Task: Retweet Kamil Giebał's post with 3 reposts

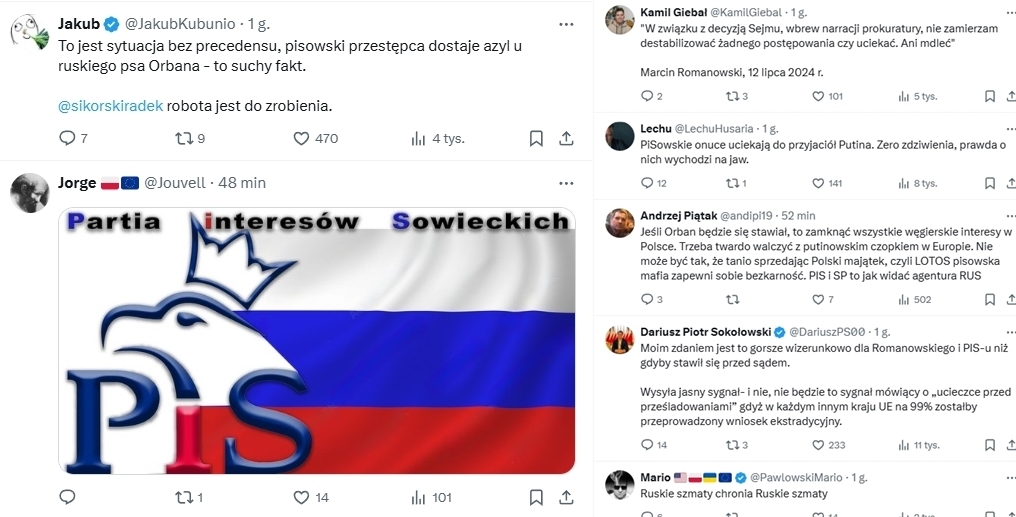Action: [737, 96]
